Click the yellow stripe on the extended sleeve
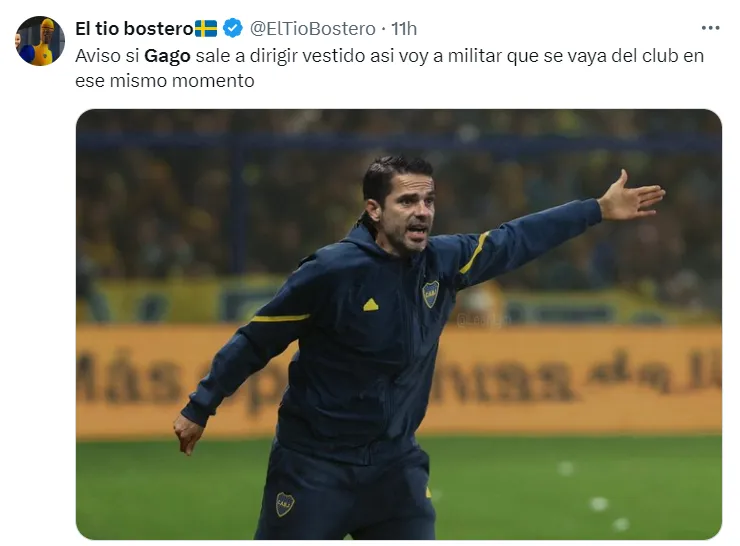 [474, 253]
